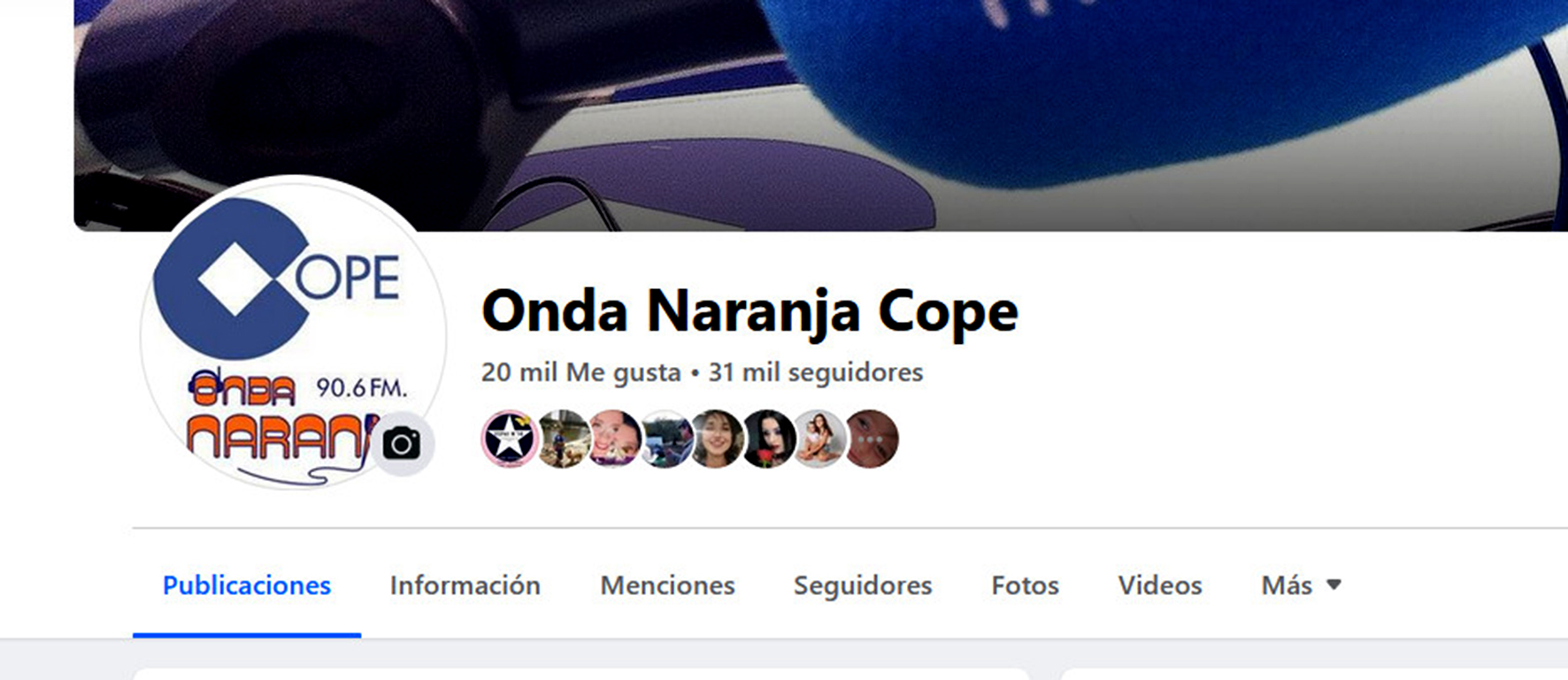
Task: Open the Menciones tab
Action: 668,585
